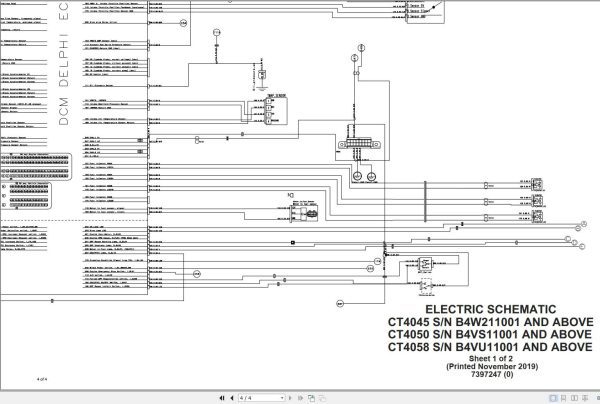Click the ELECTRIC SCHEMATIC title text
Viewport: 600px width, 404px height.
tap(491, 309)
